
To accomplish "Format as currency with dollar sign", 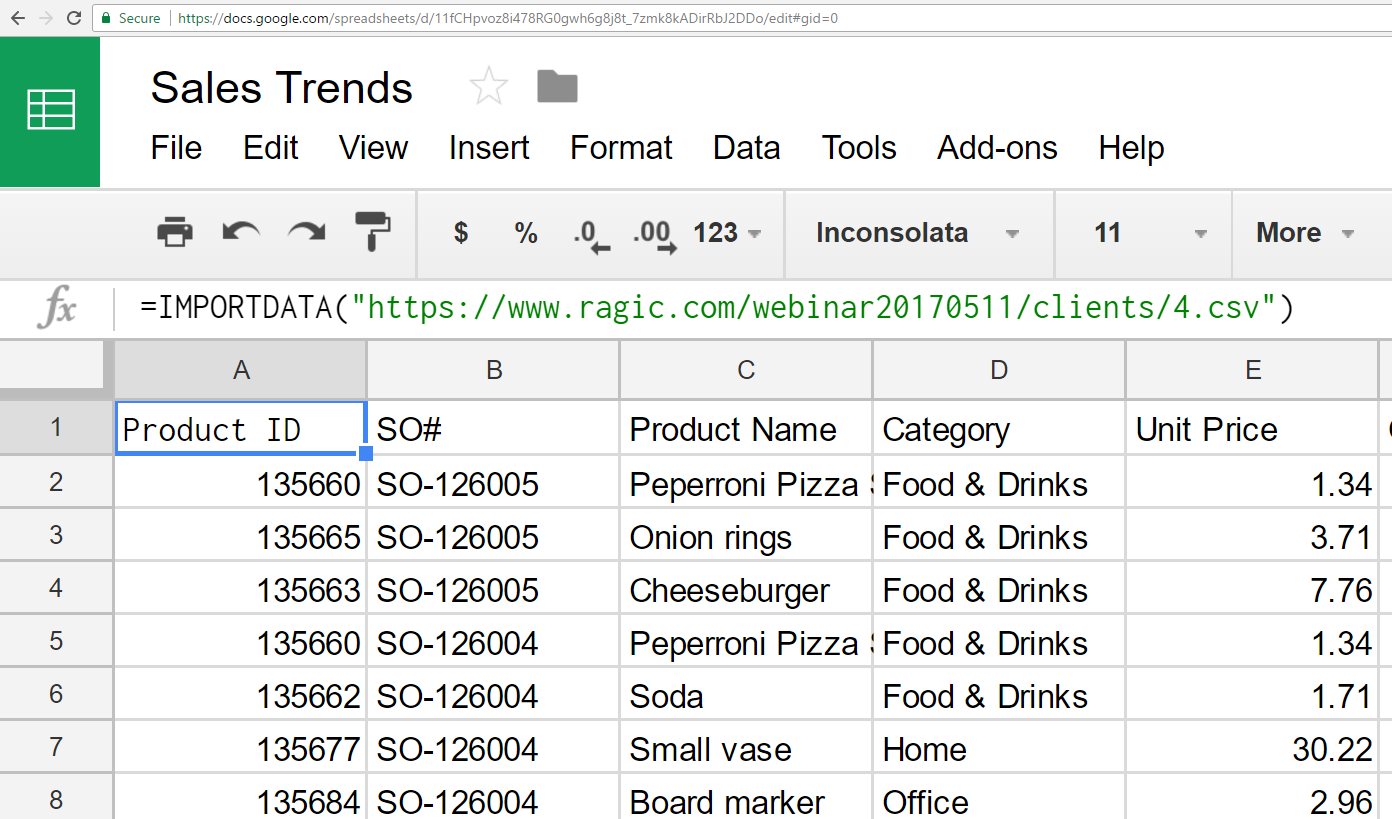I will (x=461, y=233).
